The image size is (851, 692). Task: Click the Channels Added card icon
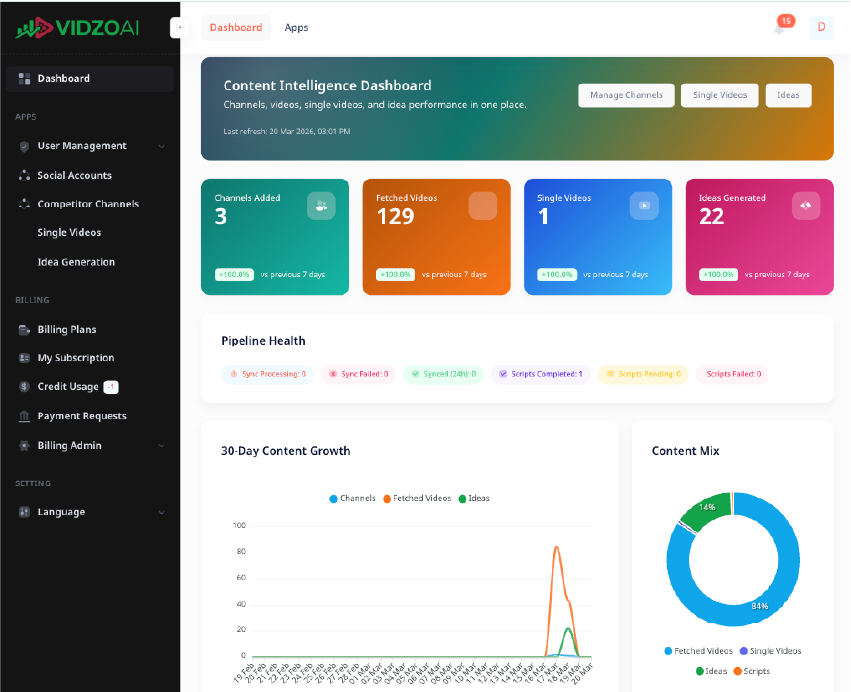(321, 205)
